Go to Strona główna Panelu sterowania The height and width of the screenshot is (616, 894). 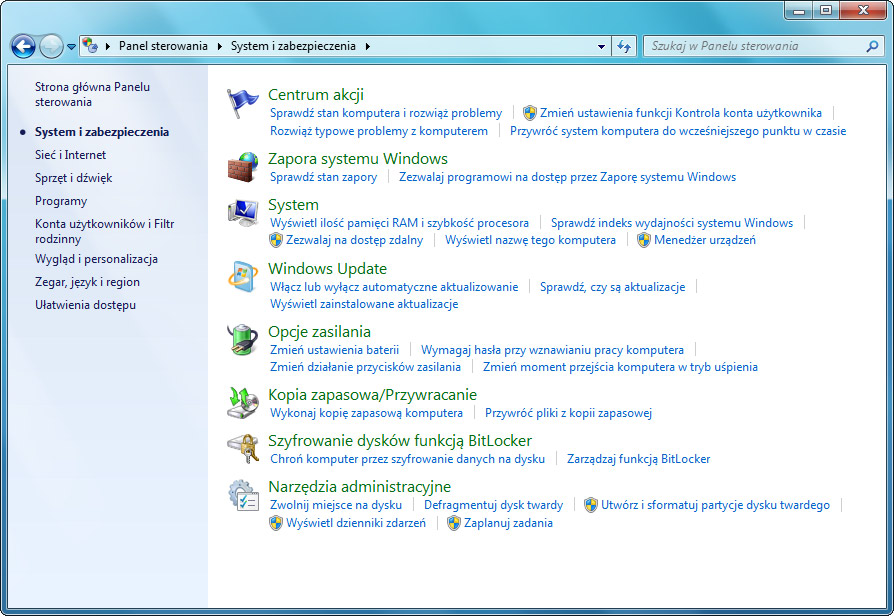point(92,94)
